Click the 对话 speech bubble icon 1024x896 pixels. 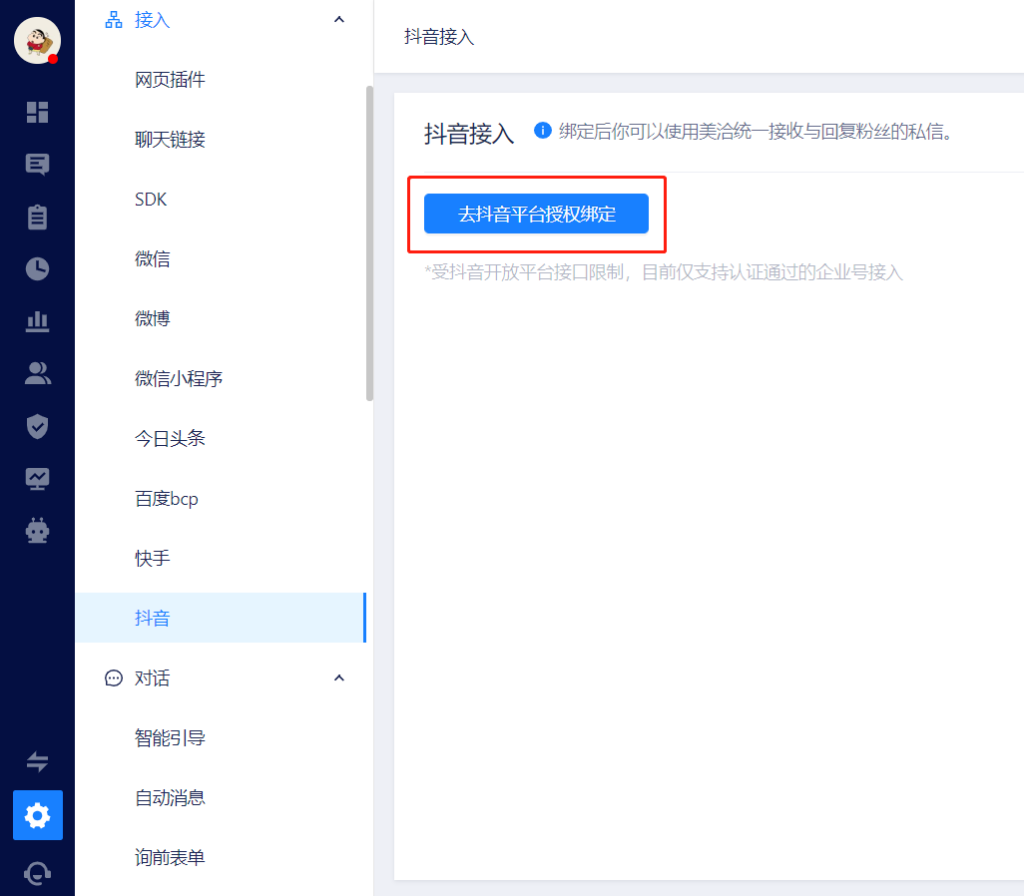coord(114,679)
